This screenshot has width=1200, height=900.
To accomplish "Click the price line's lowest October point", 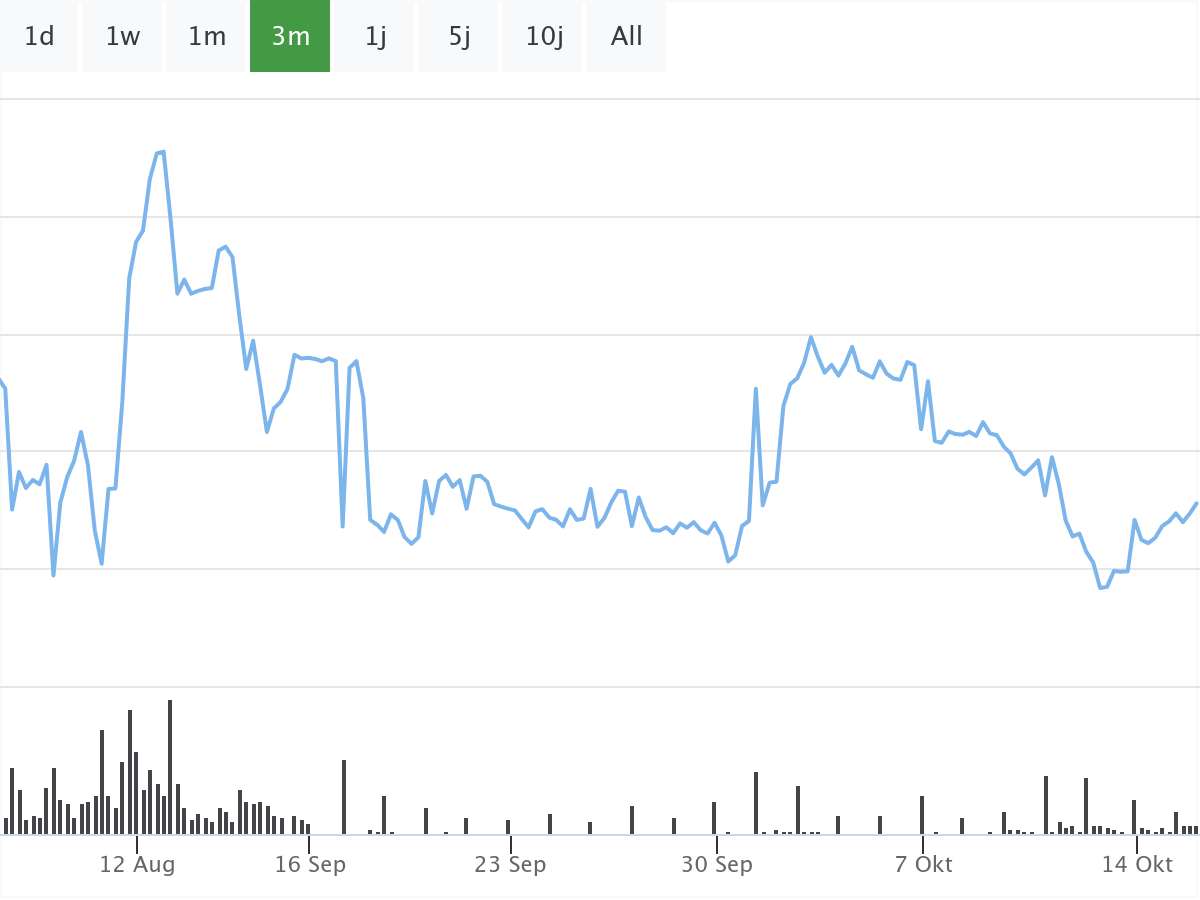I will [x=1102, y=587].
